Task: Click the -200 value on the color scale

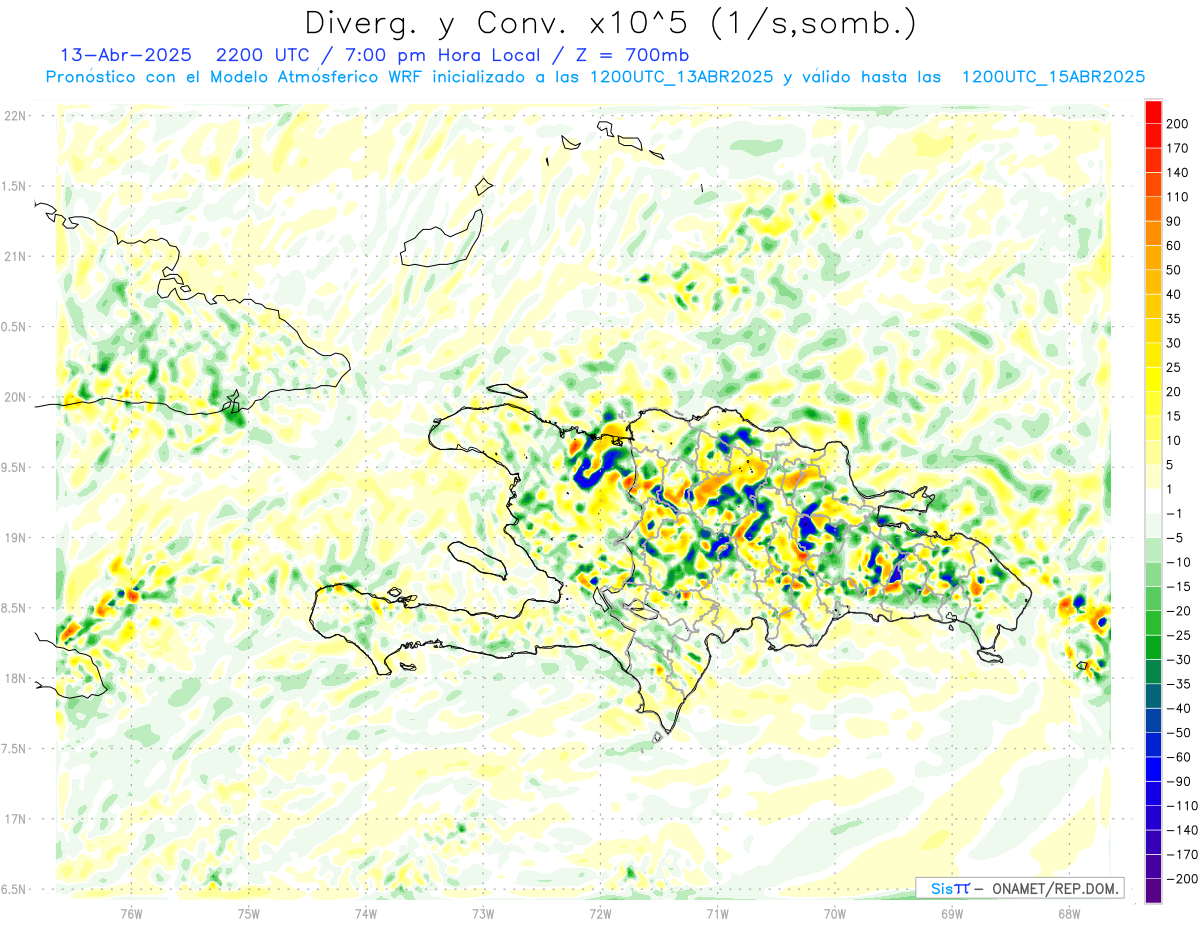Action: (1181, 879)
